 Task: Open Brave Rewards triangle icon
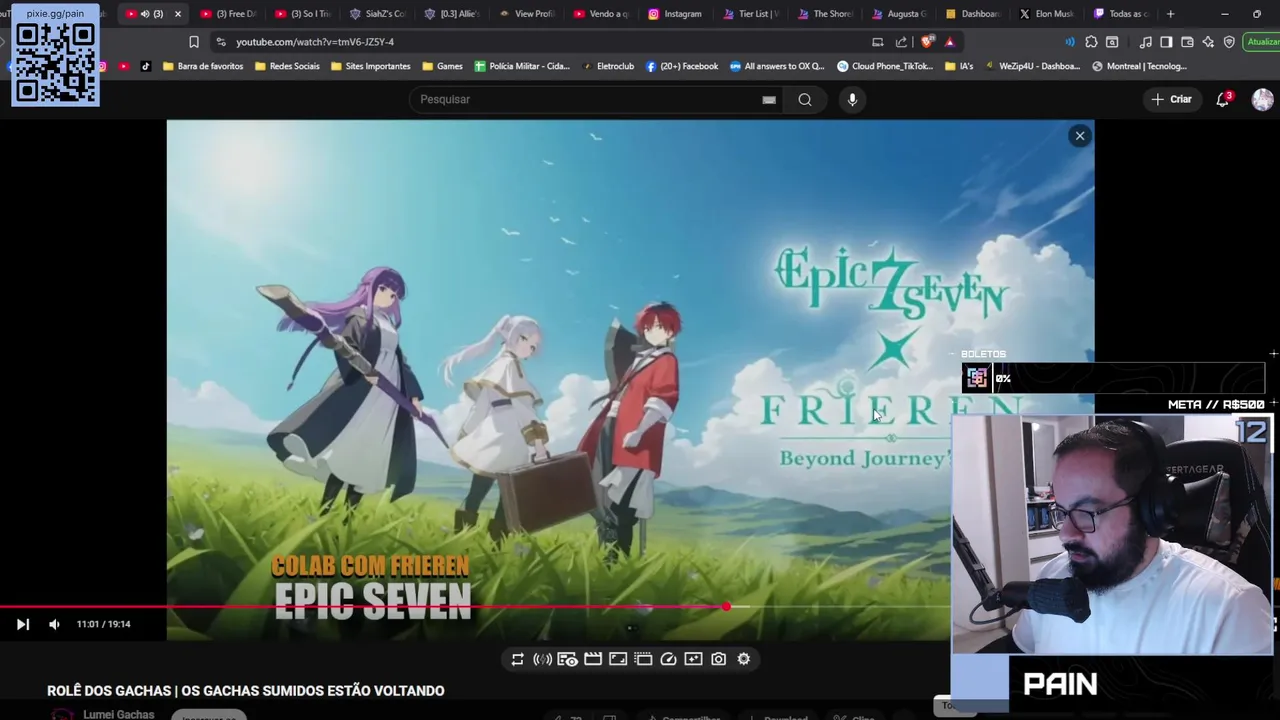tap(949, 42)
